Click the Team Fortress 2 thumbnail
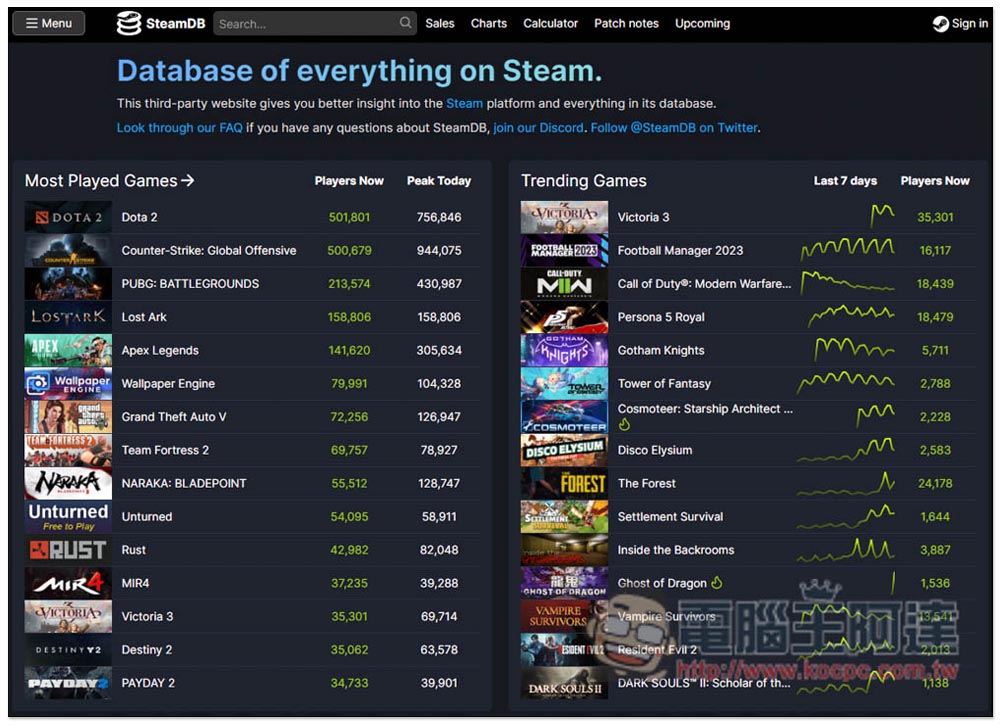 (x=68, y=450)
